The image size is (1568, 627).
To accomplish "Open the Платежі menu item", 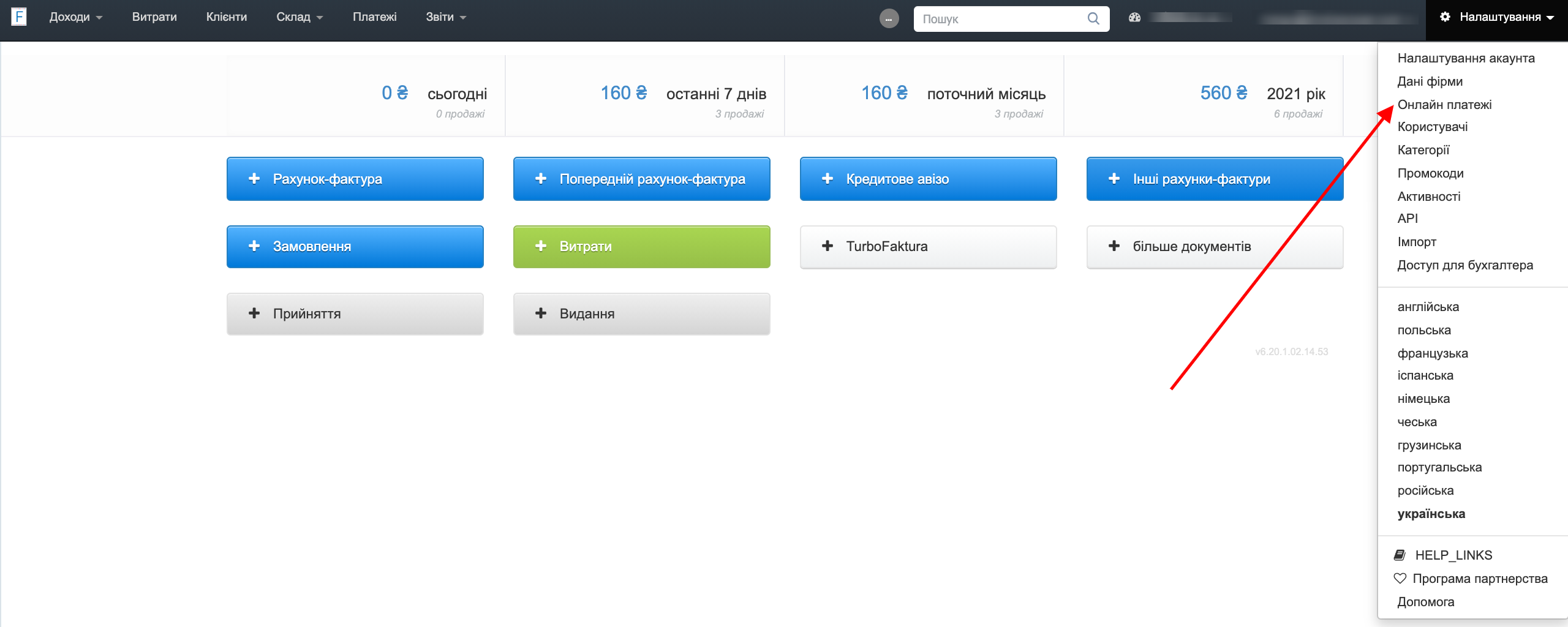I will pyautogui.click(x=374, y=17).
